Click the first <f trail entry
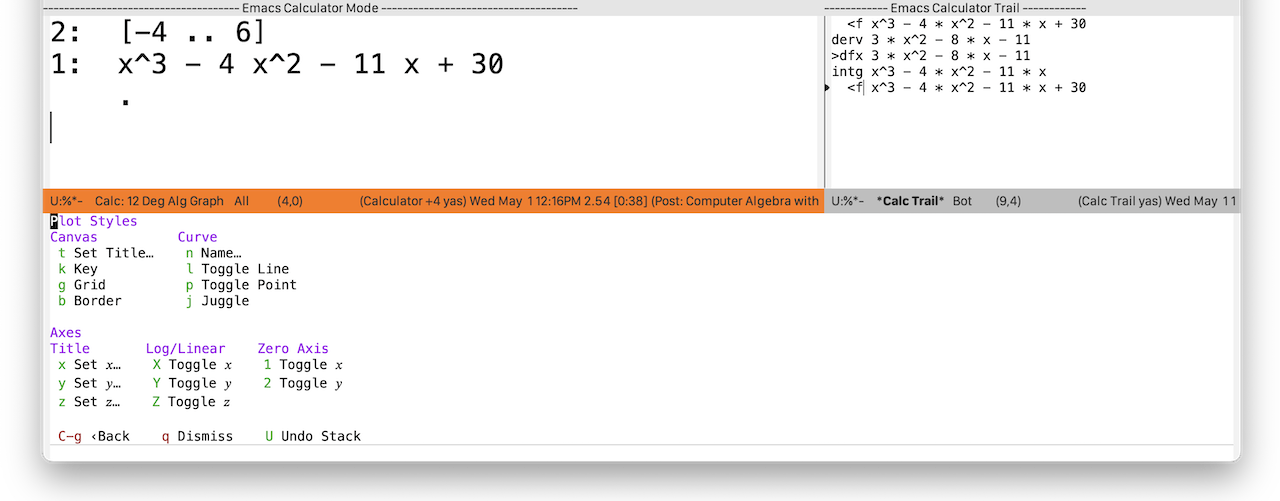The image size is (1280, 501). [x=967, y=24]
